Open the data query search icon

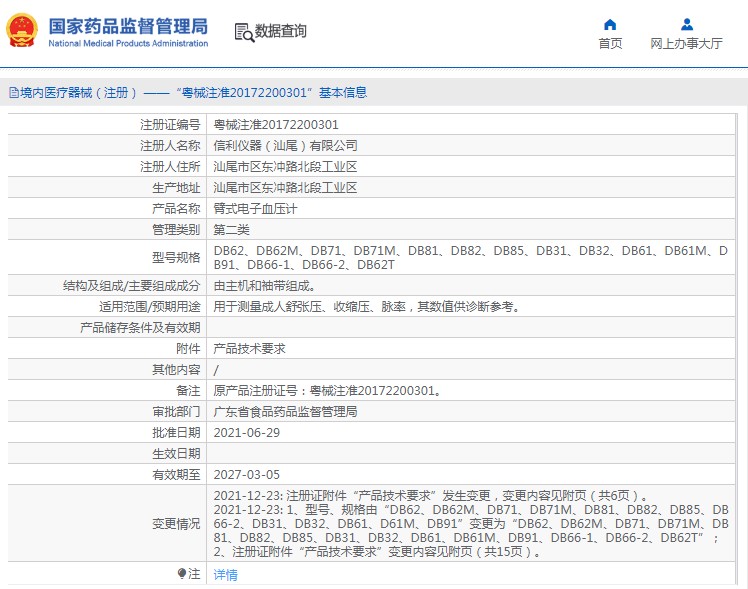(x=244, y=32)
